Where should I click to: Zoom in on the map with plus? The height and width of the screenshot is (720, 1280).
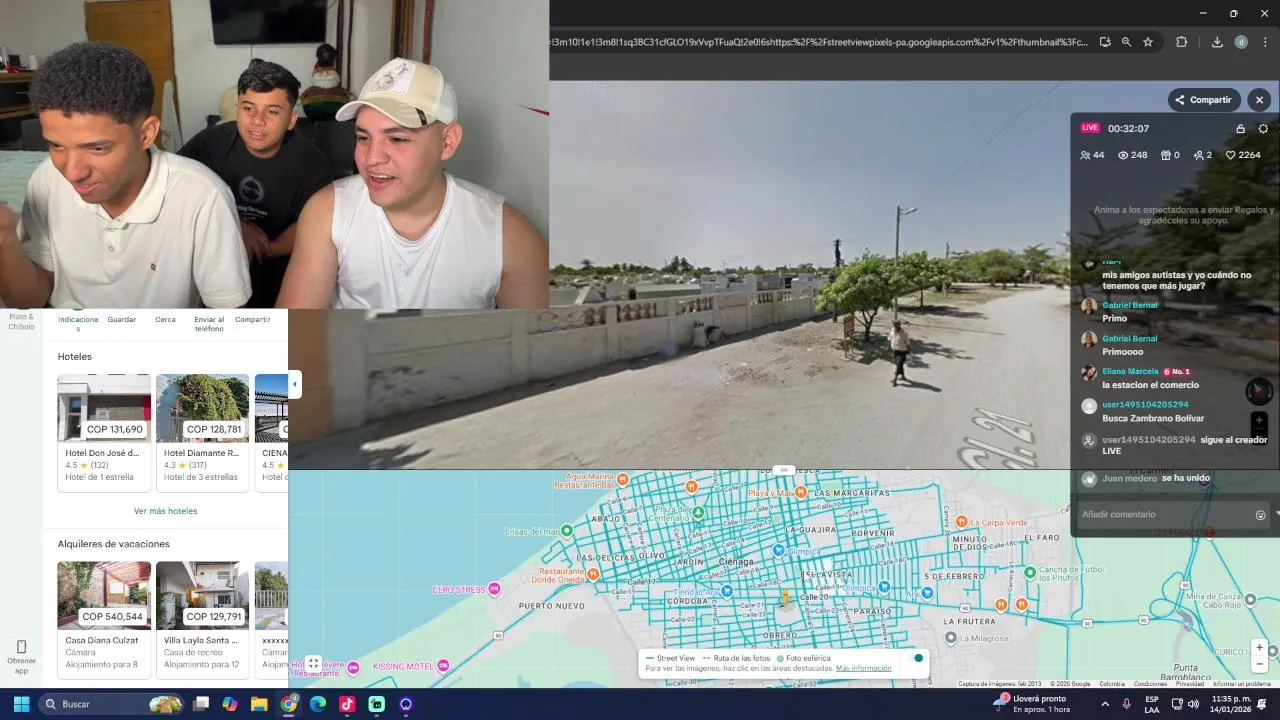(1259, 647)
